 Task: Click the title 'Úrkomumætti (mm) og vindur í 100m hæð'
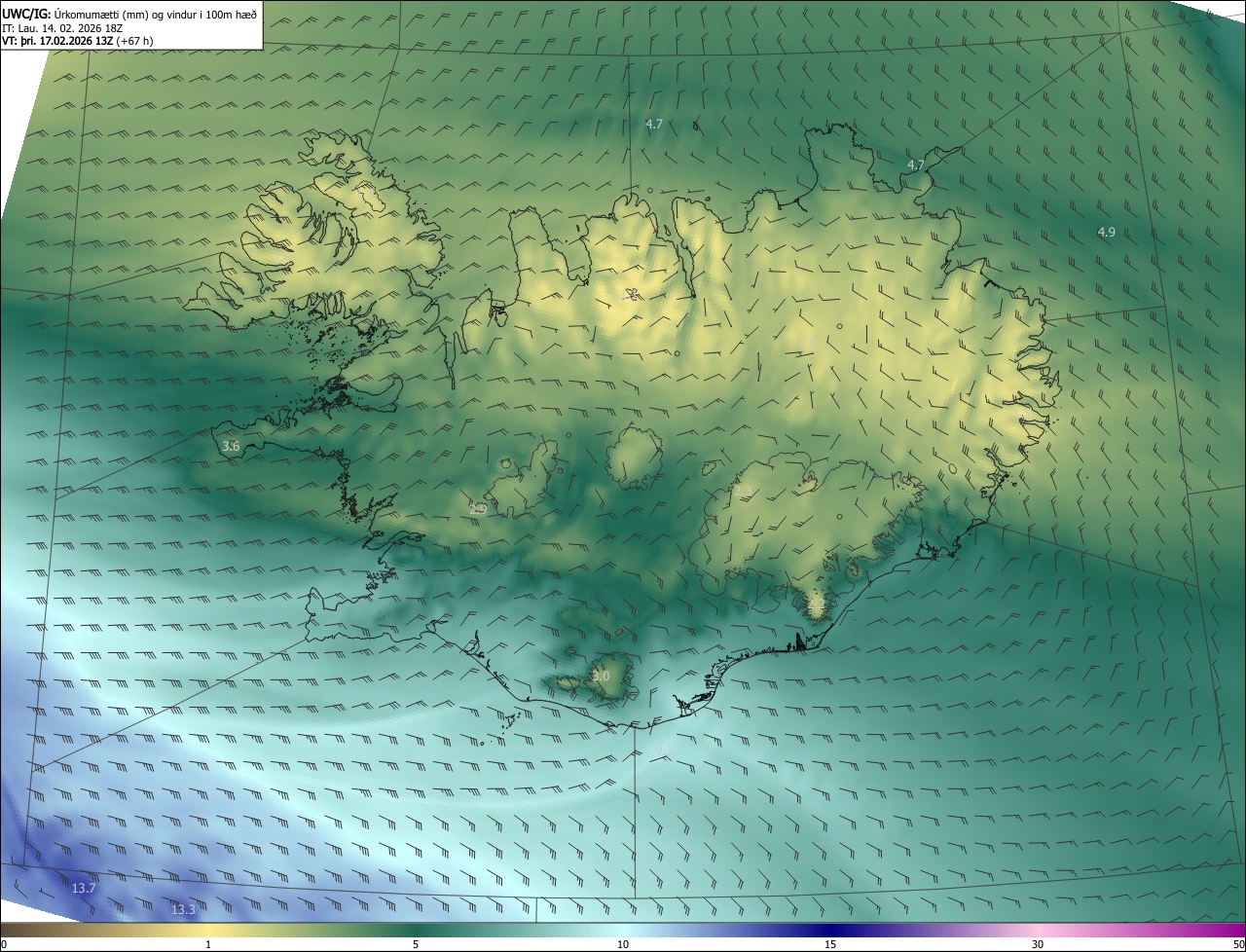pyautogui.click(x=156, y=13)
